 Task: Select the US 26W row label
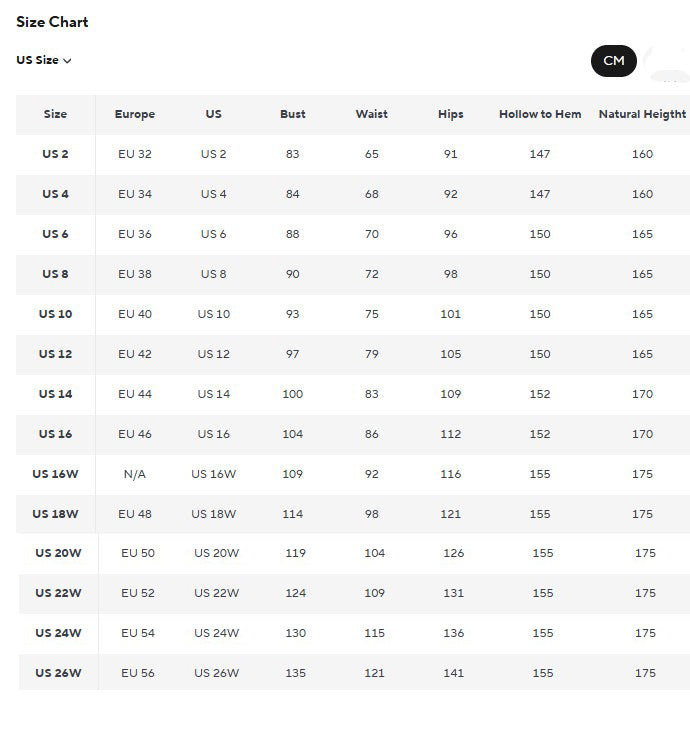pos(58,673)
